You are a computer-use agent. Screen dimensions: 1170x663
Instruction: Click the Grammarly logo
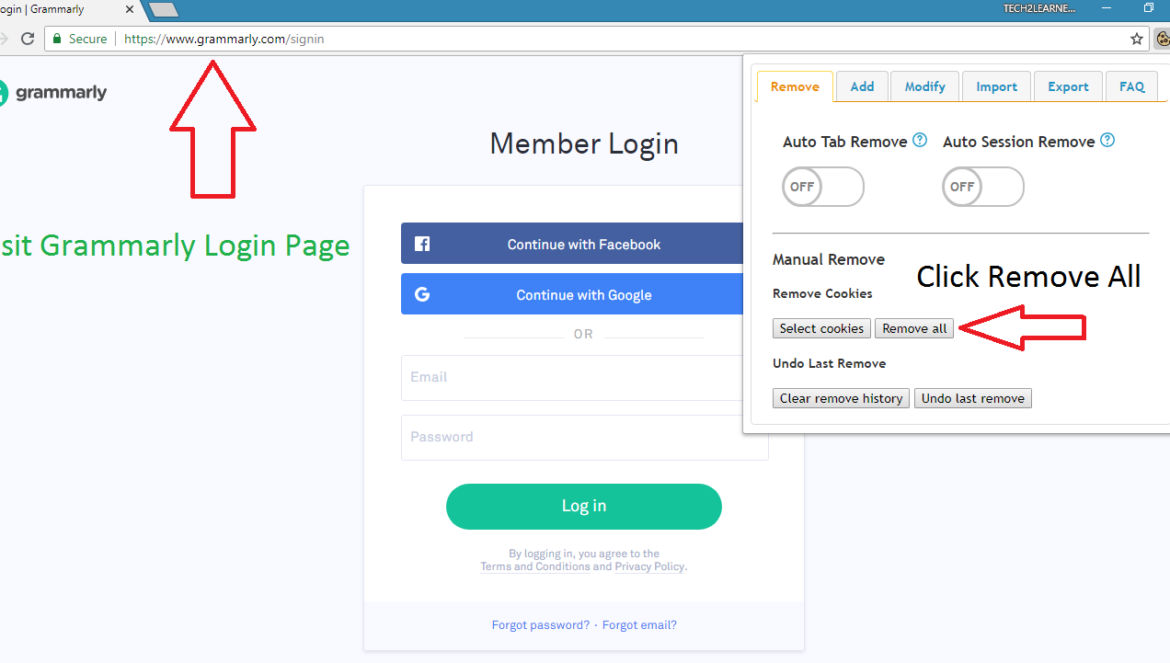(53, 92)
